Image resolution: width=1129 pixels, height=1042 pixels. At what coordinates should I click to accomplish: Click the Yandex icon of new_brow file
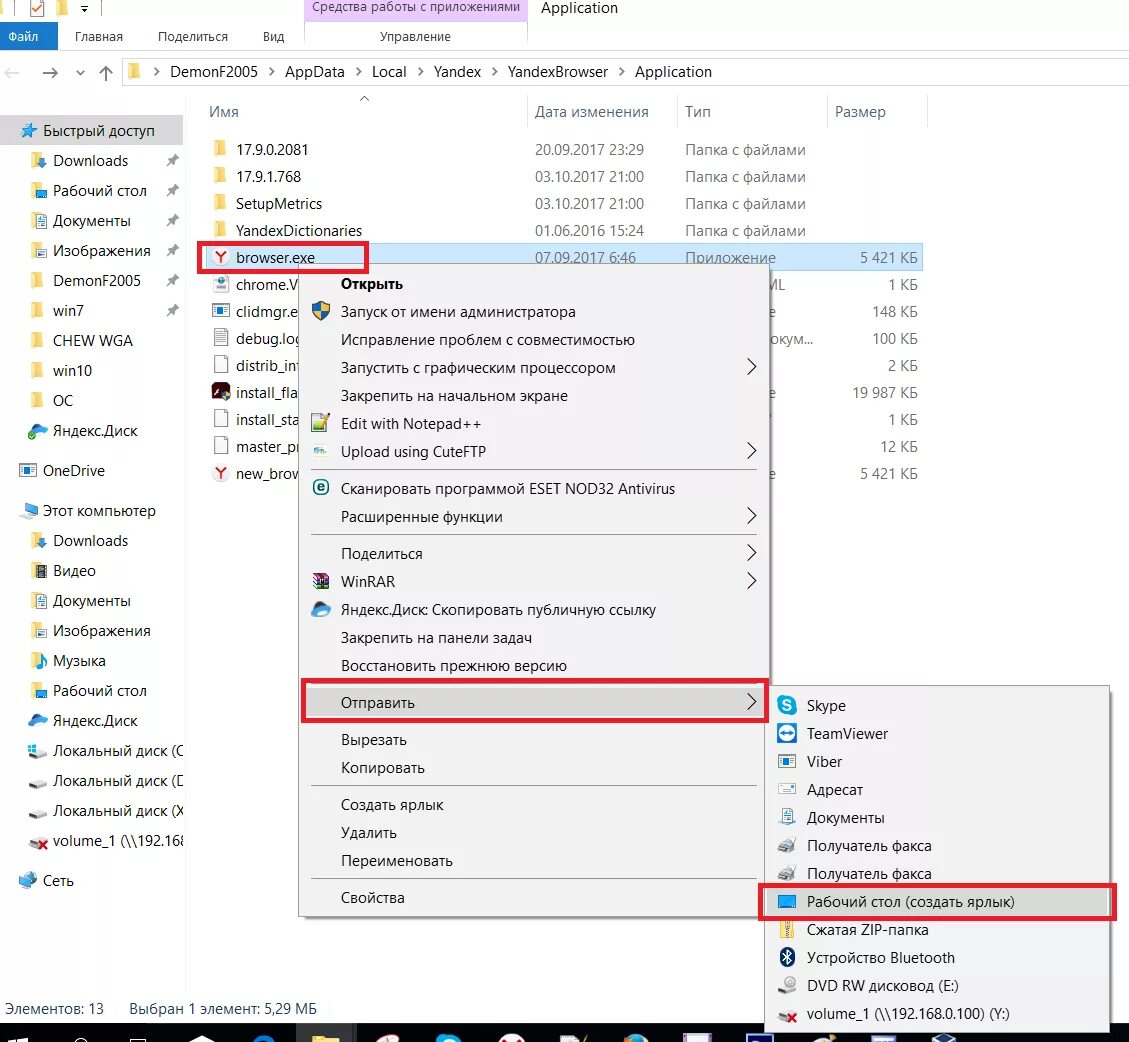(x=221, y=473)
